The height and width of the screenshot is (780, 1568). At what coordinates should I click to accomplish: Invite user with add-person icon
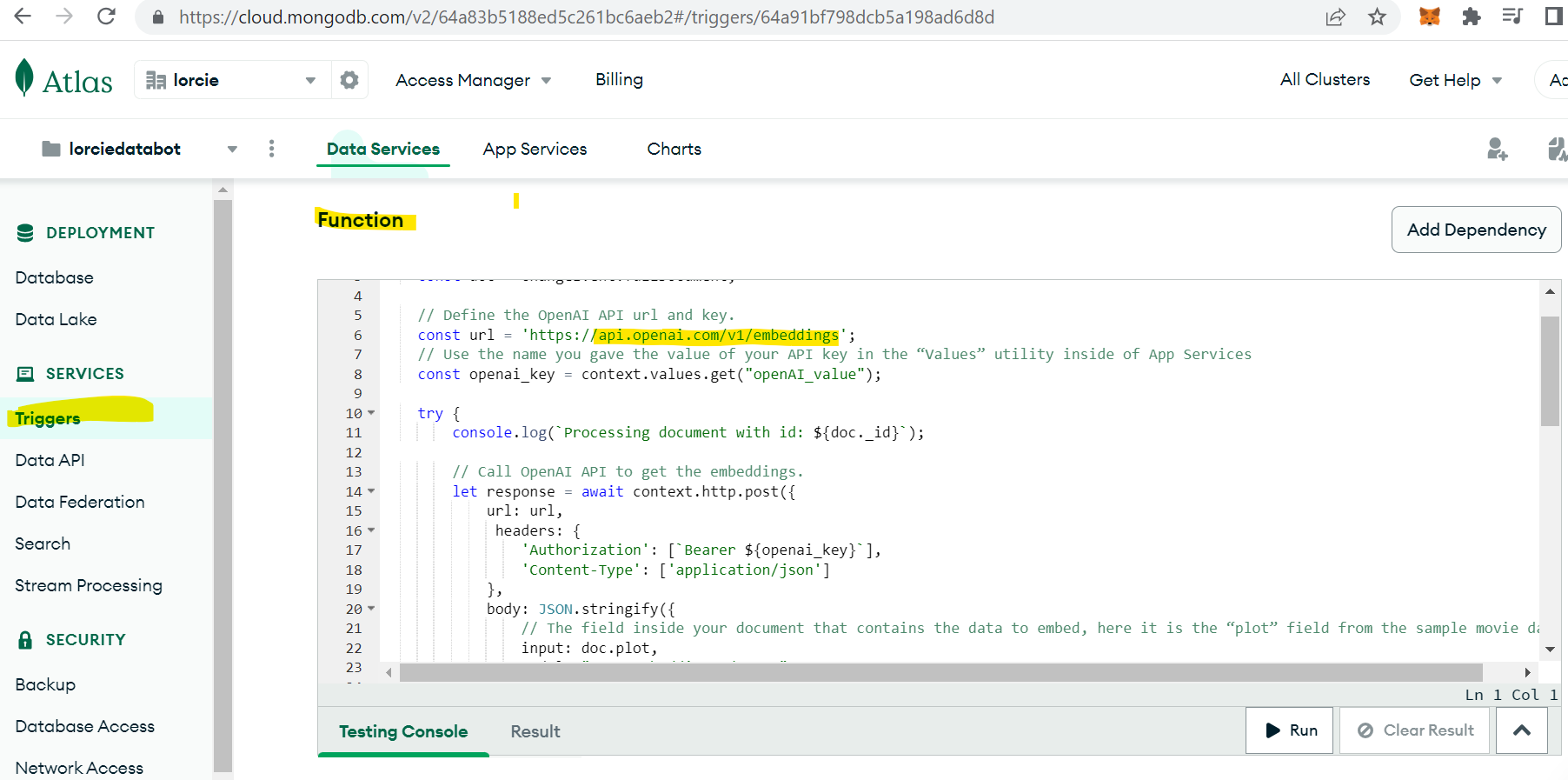point(1497,149)
